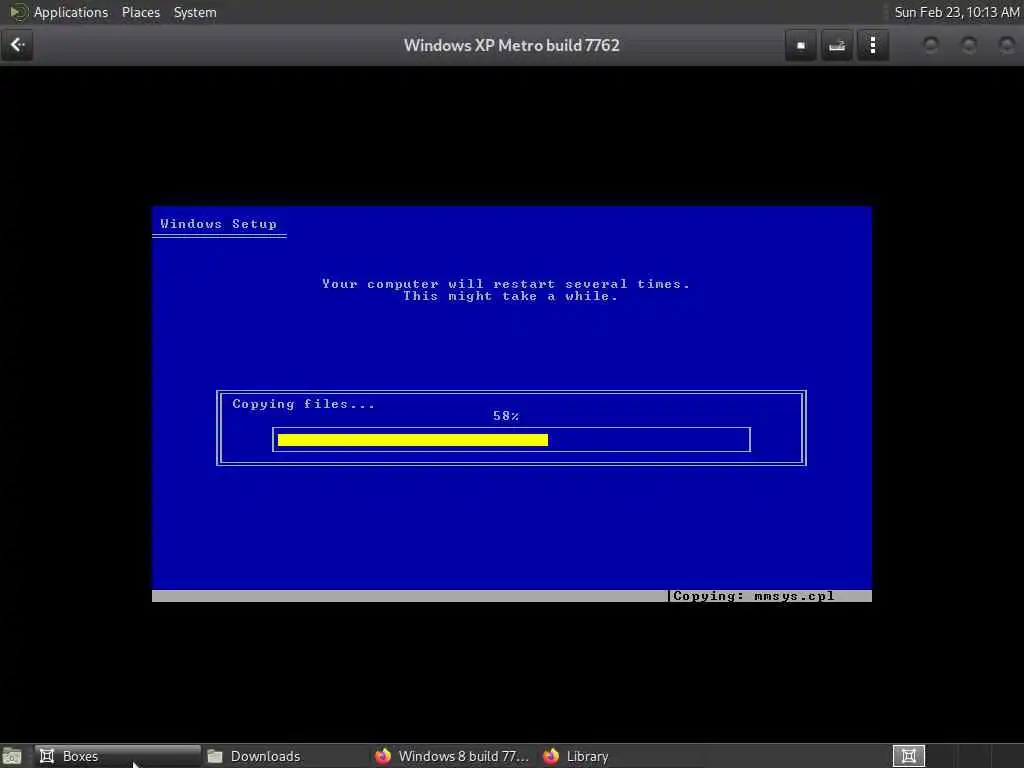Click the show desktop icon in bottom panel
Screen dimensions: 1024x768
click(x=12, y=756)
